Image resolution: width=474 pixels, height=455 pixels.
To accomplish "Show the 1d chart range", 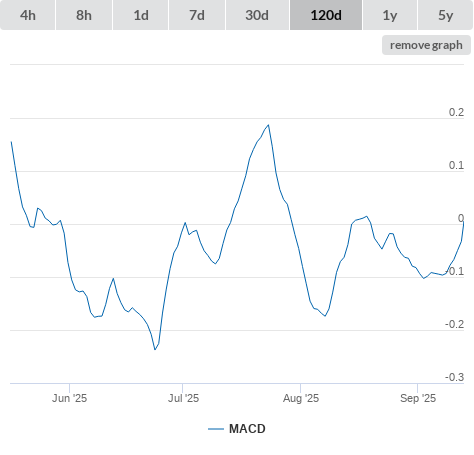I will 141,15.
